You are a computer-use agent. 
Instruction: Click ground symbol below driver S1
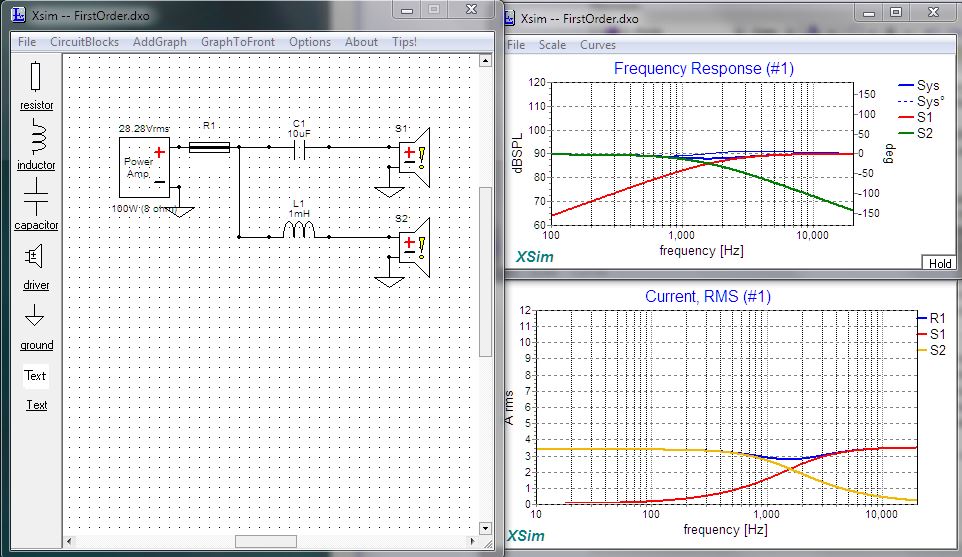point(390,192)
